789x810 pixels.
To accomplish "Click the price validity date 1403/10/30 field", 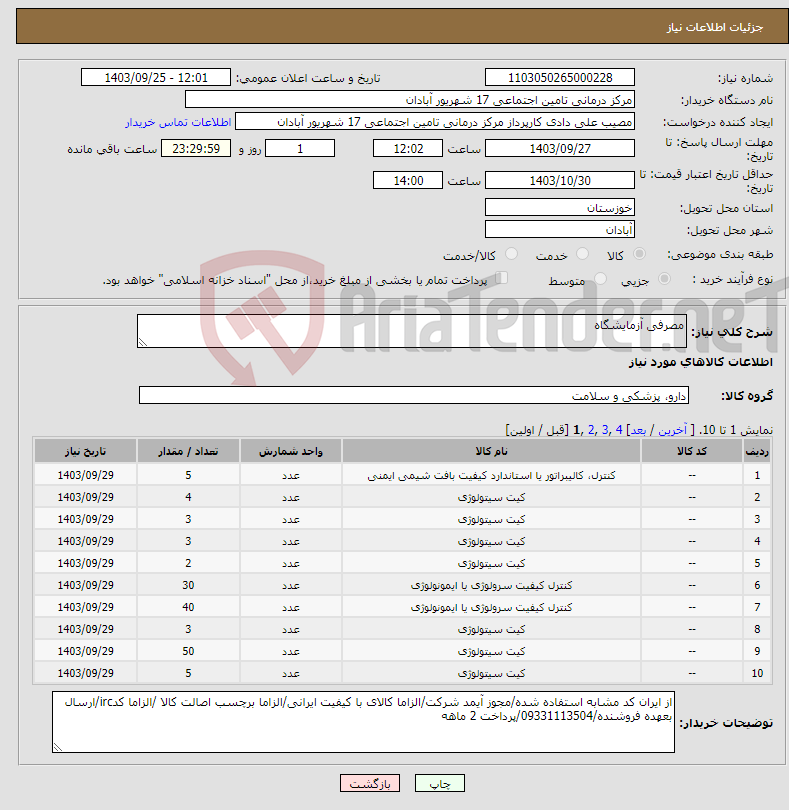I will tap(560, 180).
